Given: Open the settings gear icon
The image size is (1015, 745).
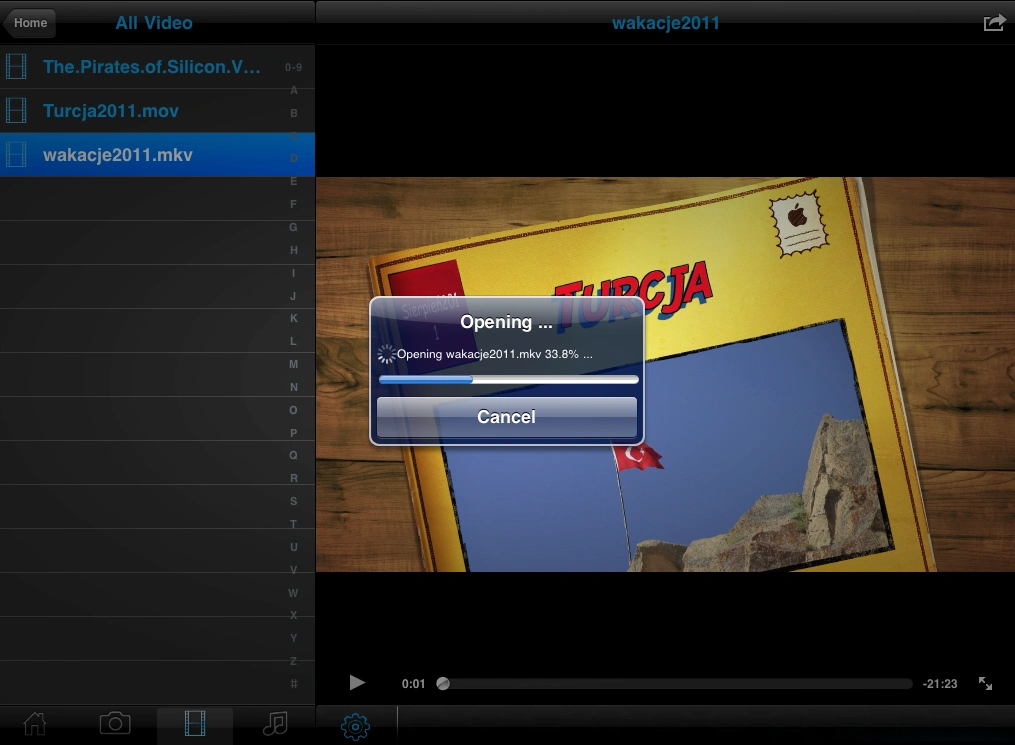Looking at the screenshot, I should tap(355, 726).
